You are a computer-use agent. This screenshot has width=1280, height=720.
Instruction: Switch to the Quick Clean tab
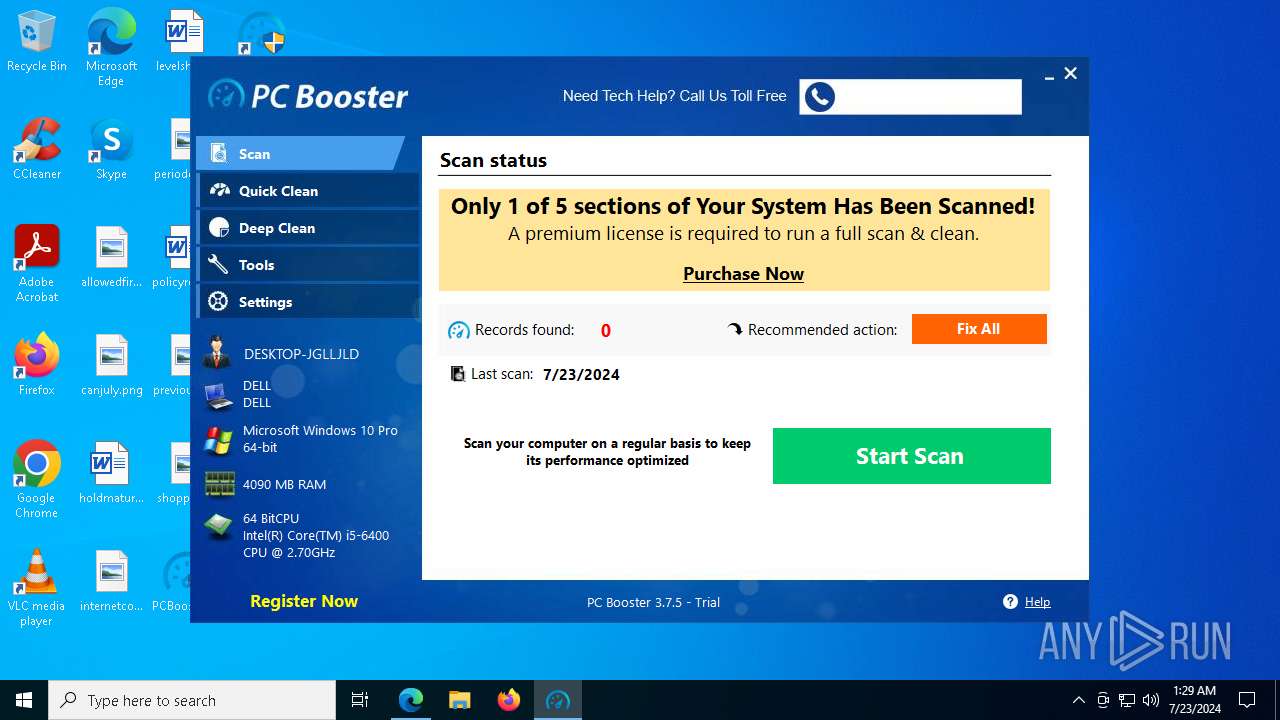tap(308, 191)
